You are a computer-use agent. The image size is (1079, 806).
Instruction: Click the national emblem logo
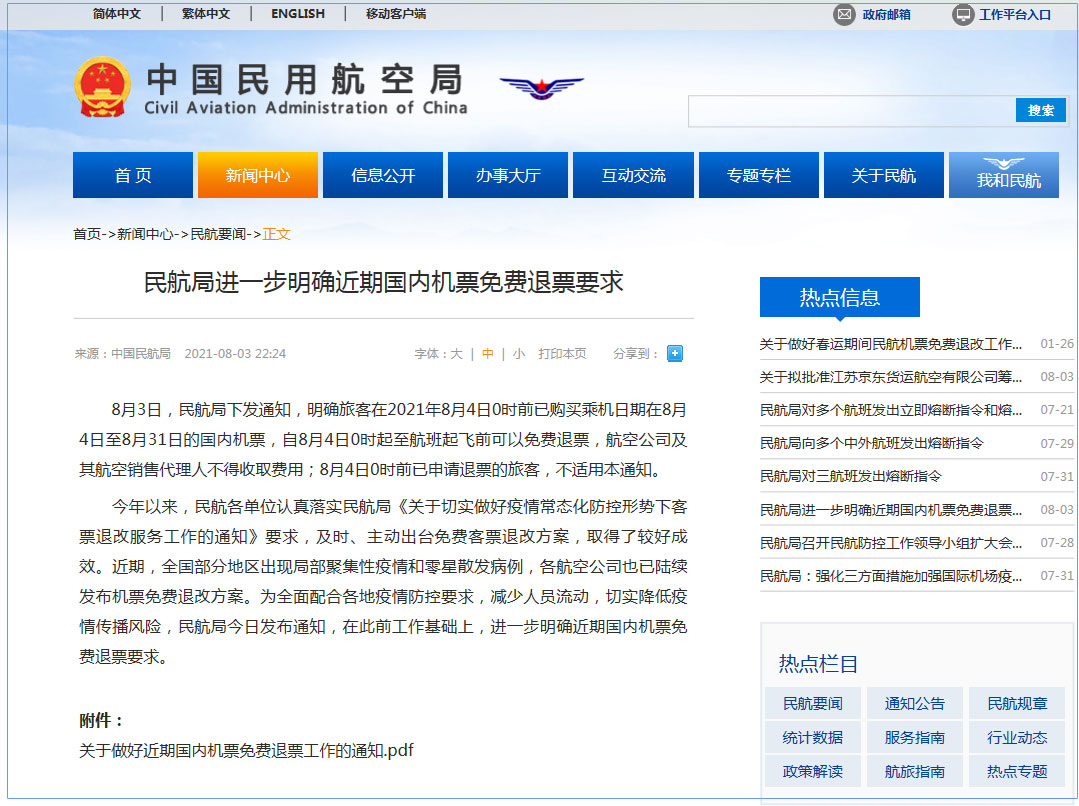103,87
